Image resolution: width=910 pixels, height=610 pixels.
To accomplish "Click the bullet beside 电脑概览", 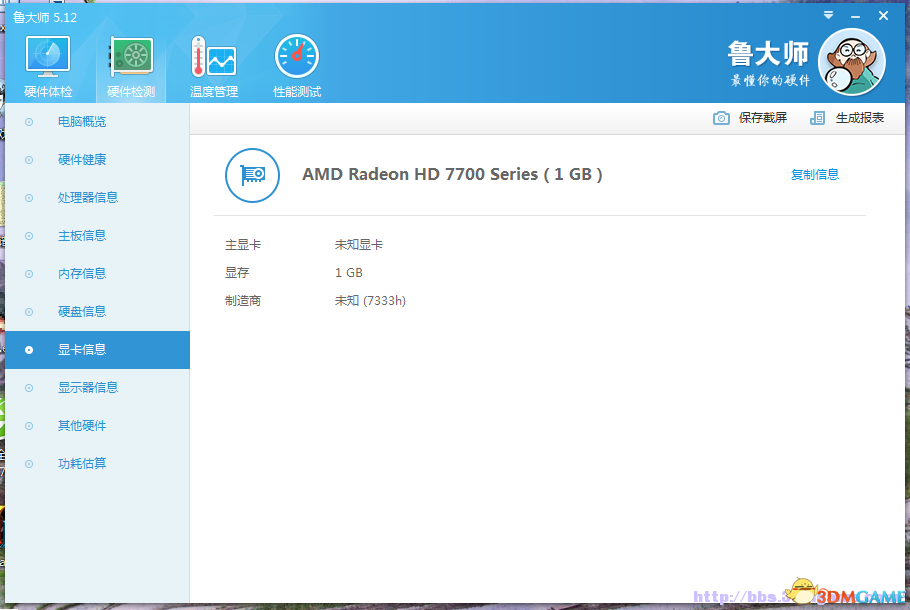I will [29, 122].
